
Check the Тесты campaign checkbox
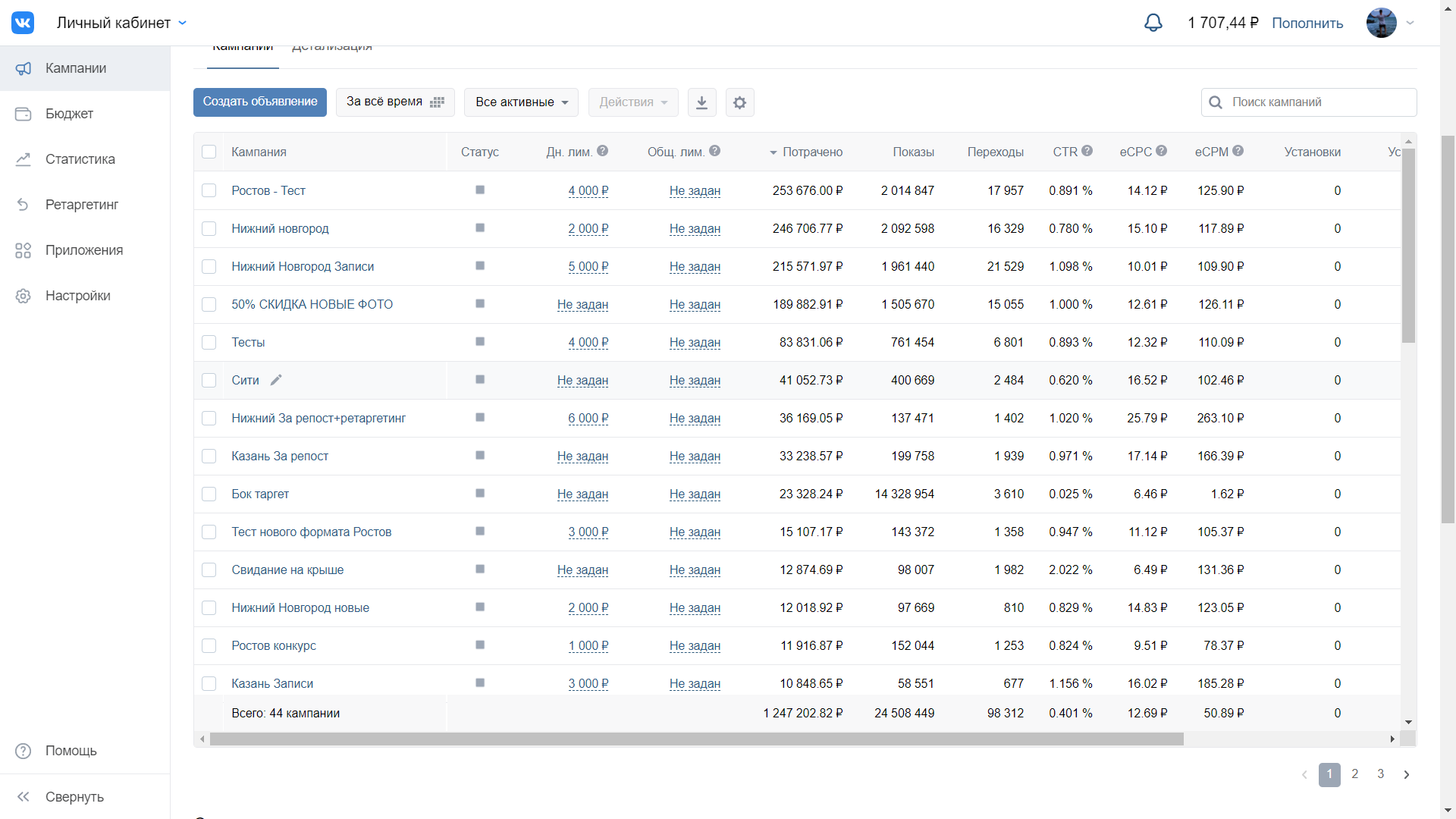tap(209, 342)
